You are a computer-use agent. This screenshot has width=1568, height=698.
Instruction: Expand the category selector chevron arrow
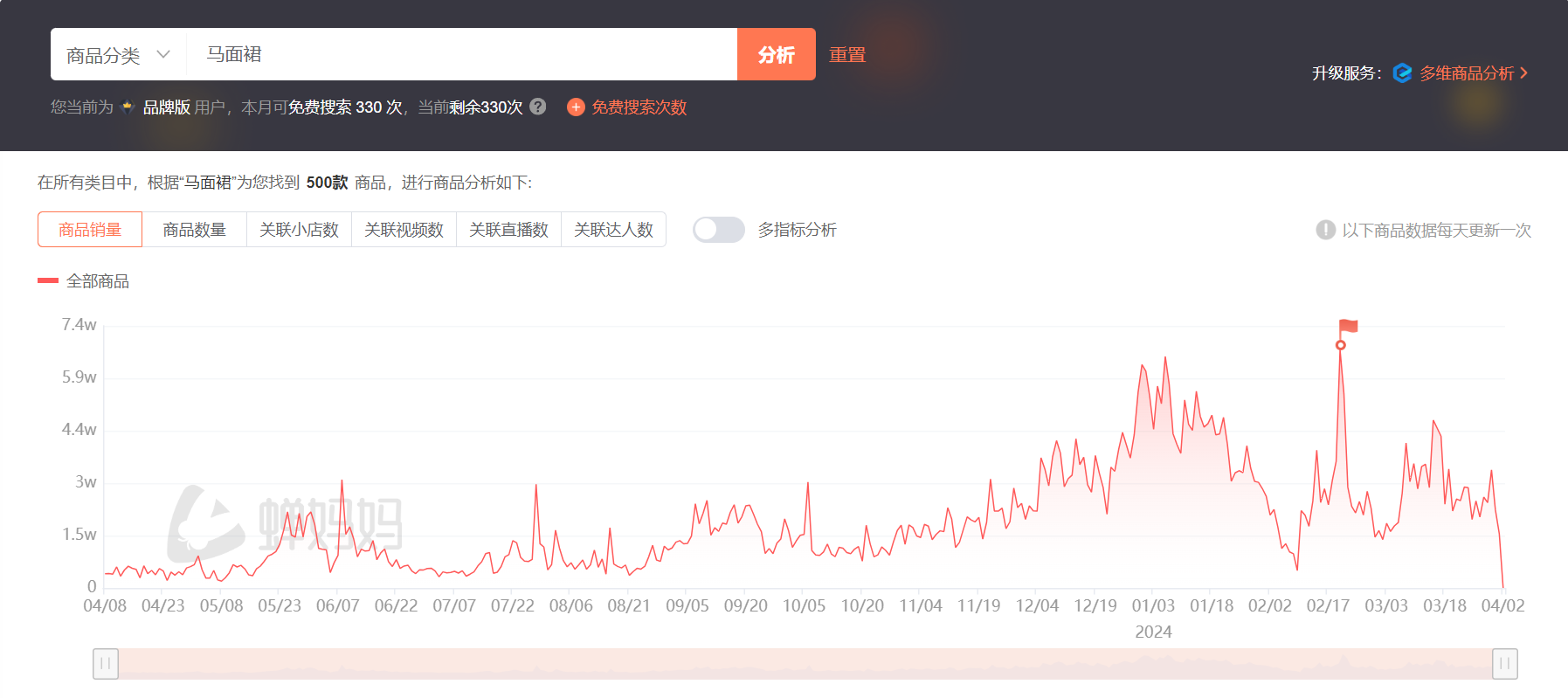163,54
